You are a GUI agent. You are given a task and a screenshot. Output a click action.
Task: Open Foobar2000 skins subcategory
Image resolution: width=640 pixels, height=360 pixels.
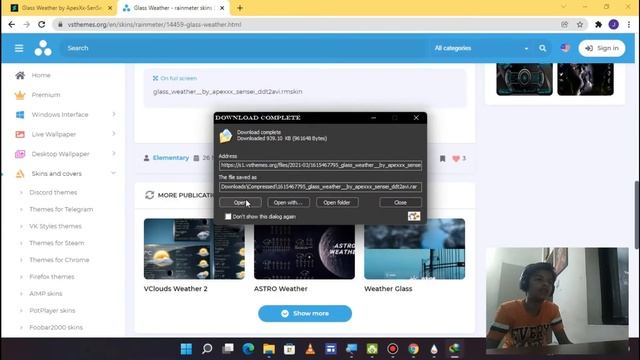[56, 327]
